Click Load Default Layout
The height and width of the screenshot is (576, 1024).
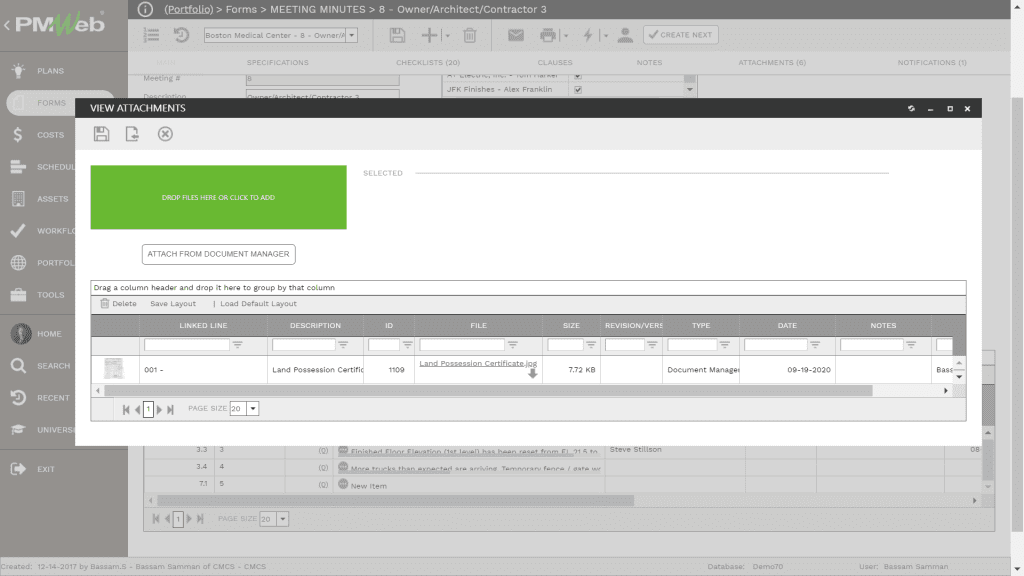pos(258,304)
